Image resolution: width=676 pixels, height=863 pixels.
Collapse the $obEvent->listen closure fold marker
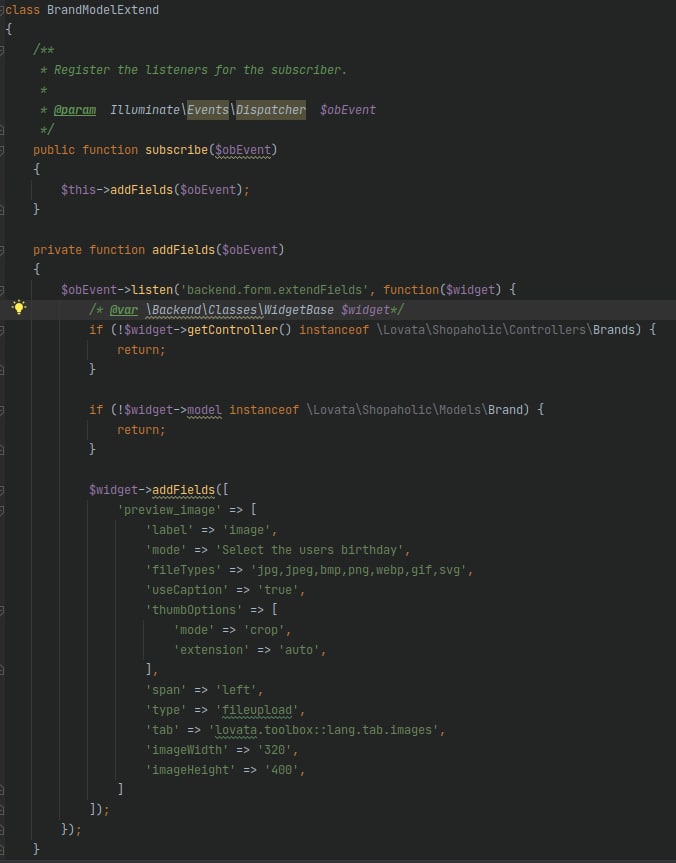[2, 290]
